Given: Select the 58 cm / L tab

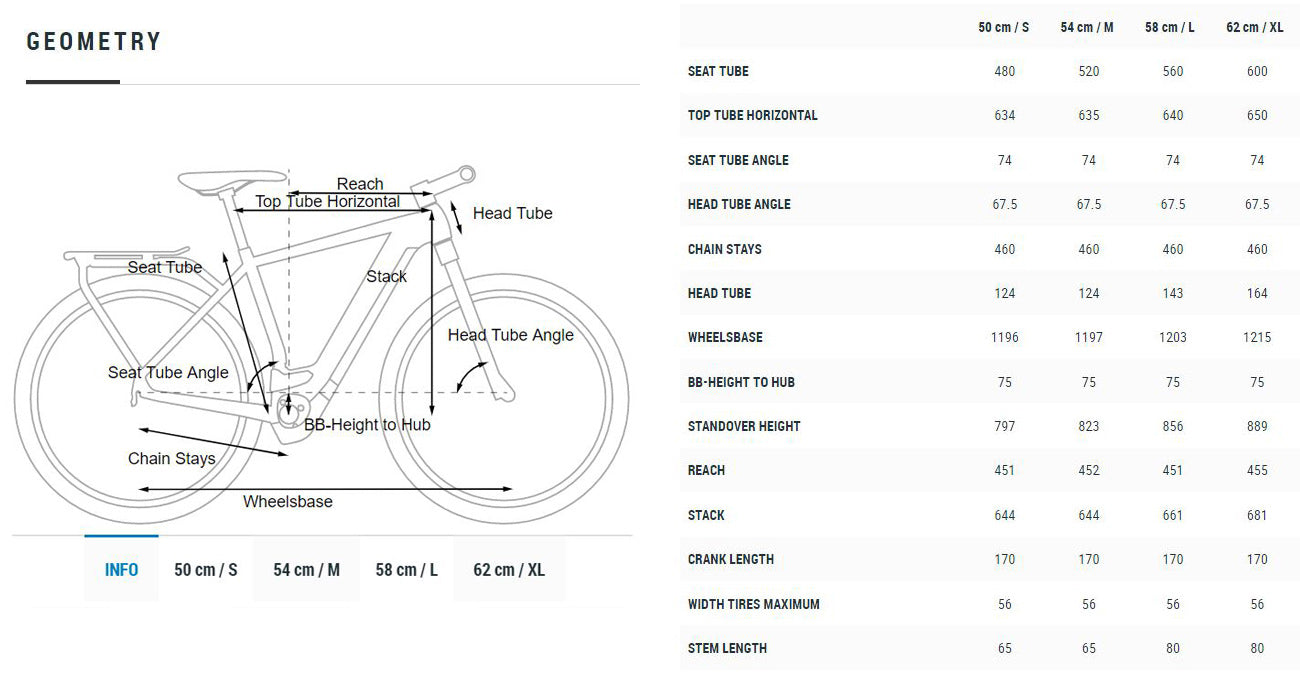Looking at the screenshot, I should [407, 569].
